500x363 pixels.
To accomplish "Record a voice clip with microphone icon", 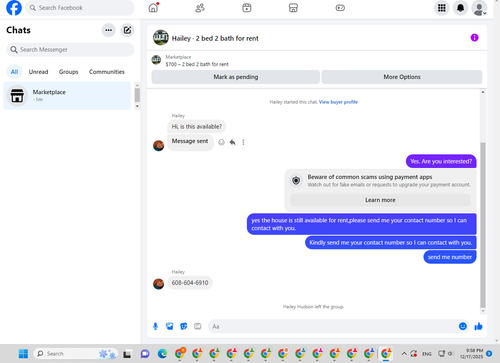I will pos(155,326).
